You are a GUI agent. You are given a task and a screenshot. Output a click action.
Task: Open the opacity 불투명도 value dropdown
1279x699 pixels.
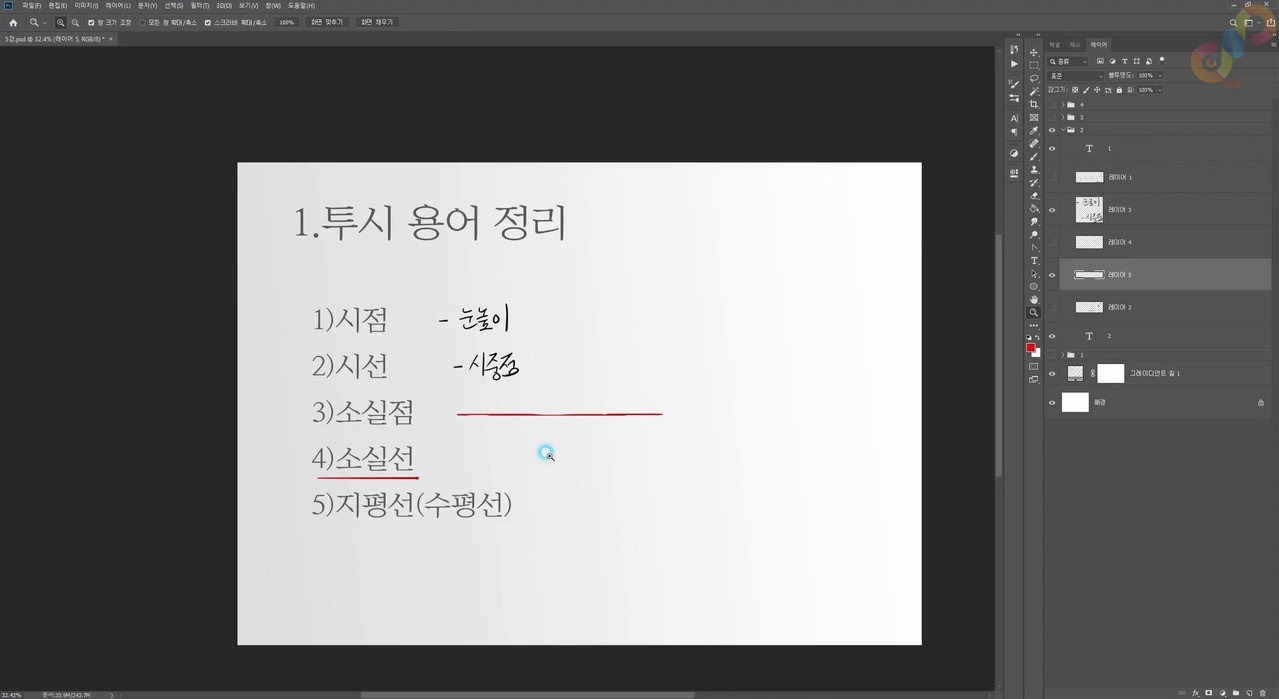[1160, 75]
